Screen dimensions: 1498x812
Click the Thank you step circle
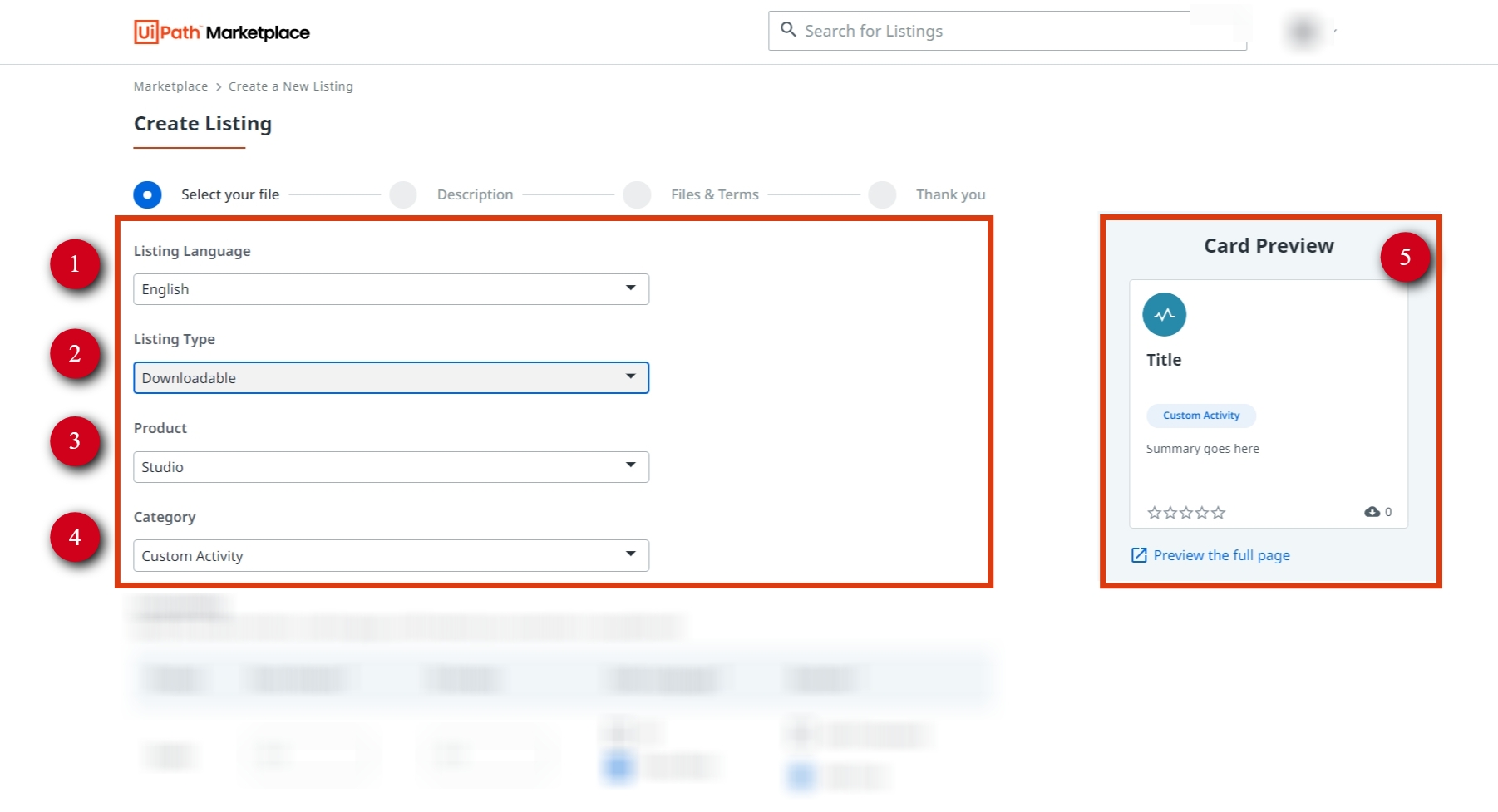882,194
